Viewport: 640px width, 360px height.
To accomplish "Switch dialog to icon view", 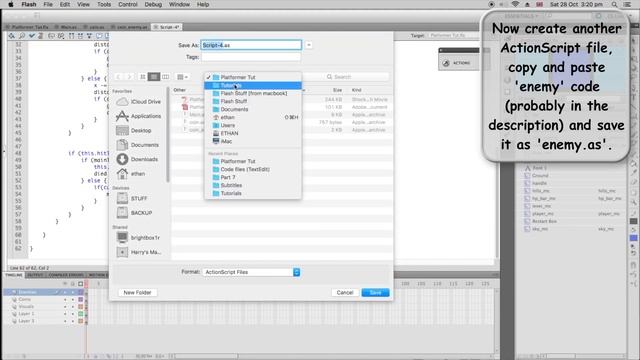I will (x=142, y=77).
